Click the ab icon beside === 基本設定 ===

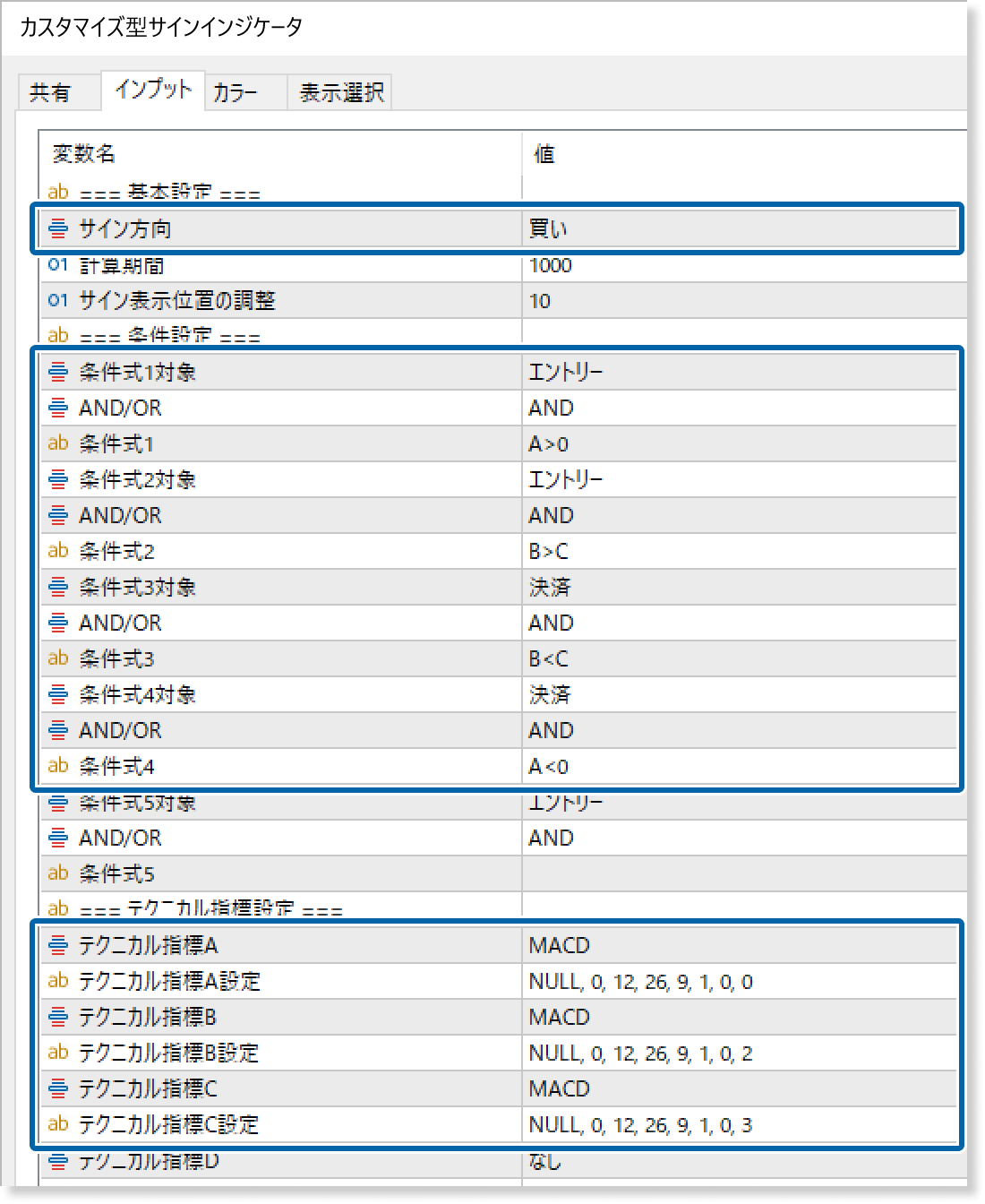(58, 192)
